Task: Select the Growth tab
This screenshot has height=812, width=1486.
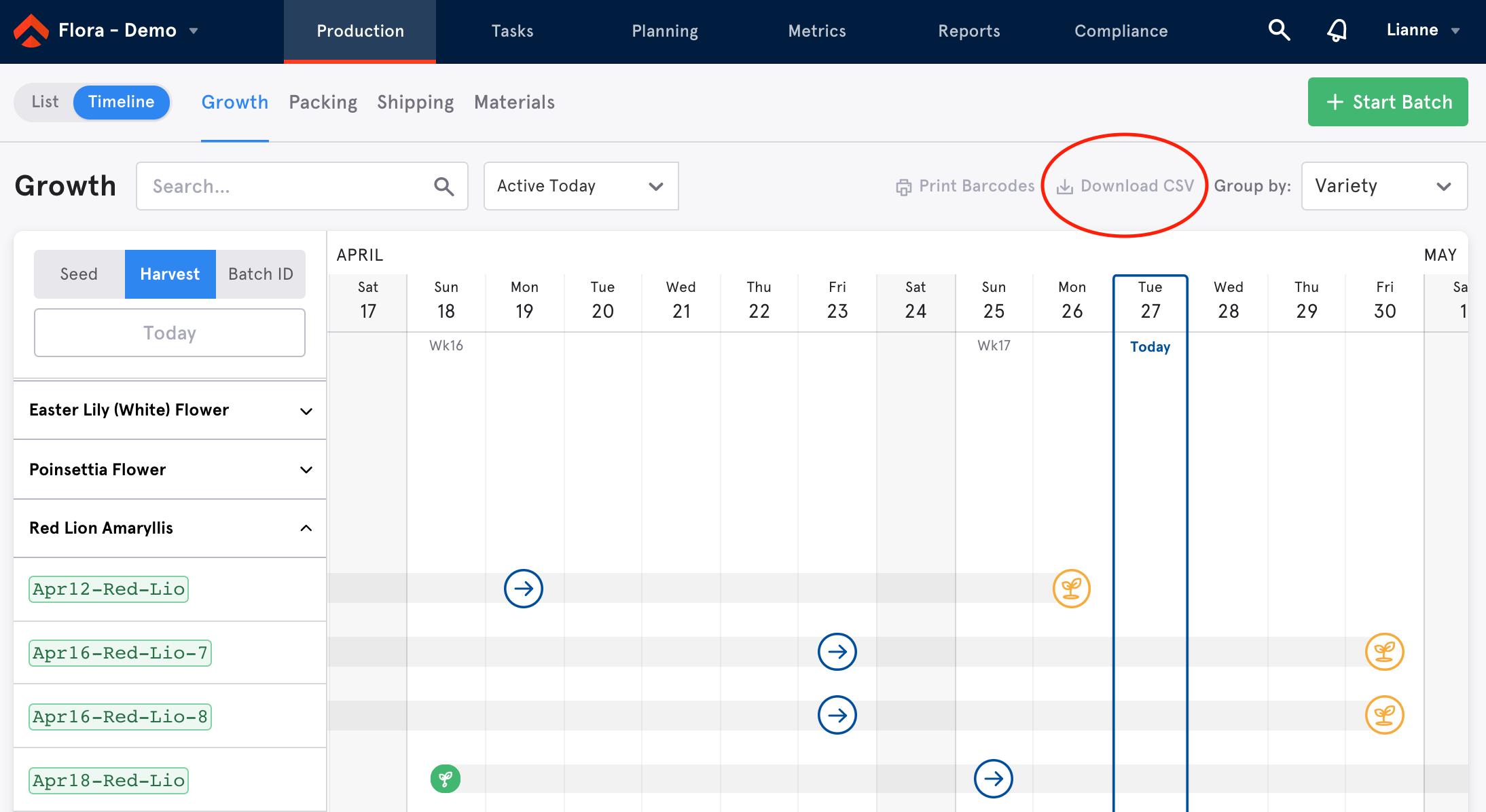Action: [x=234, y=102]
